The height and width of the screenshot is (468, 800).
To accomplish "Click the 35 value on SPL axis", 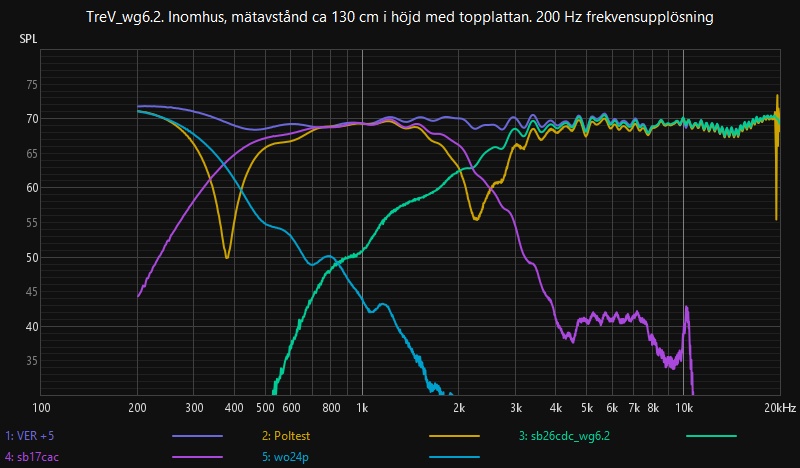I will [x=31, y=361].
